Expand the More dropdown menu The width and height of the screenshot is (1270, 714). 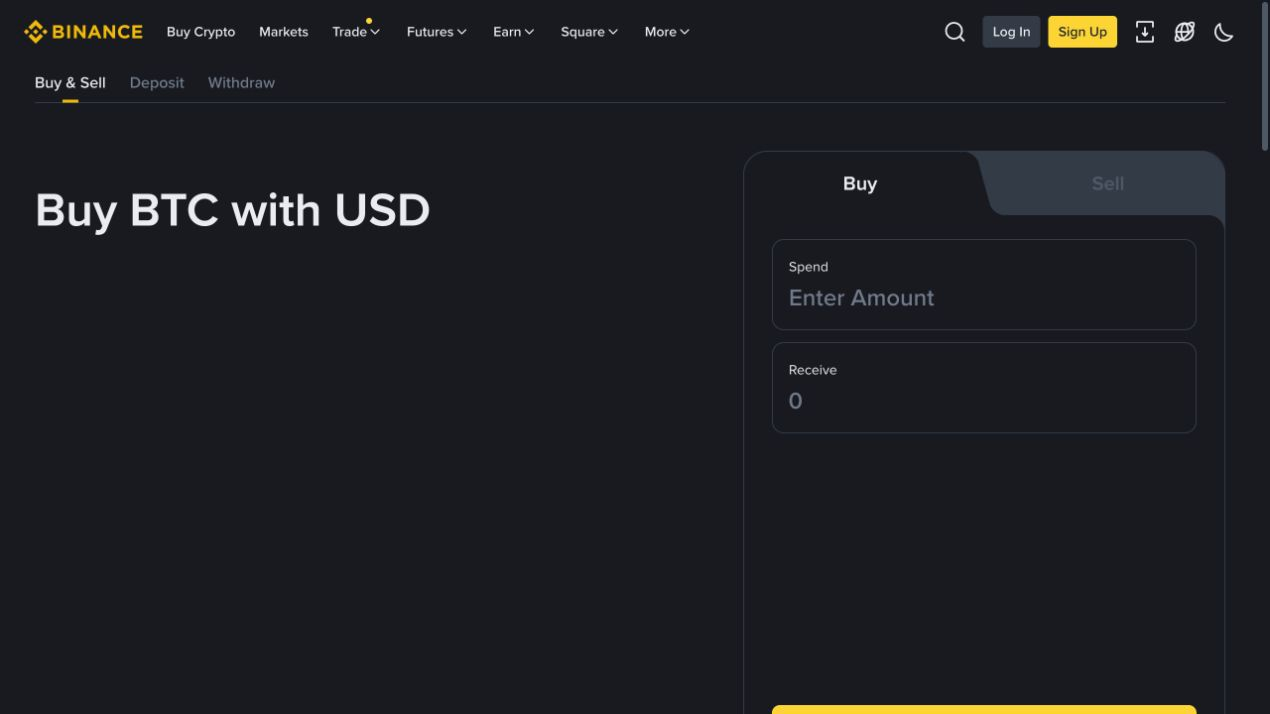point(666,32)
